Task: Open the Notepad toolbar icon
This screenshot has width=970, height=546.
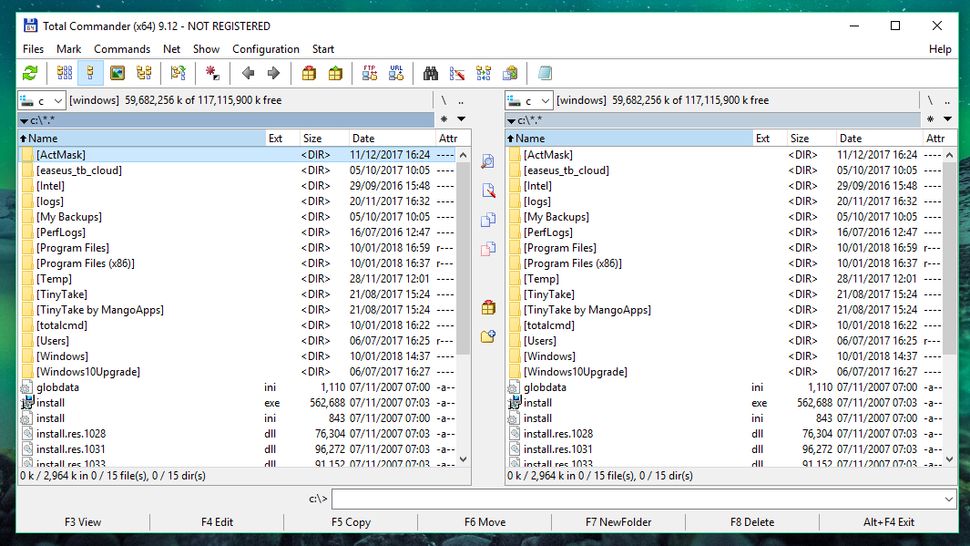Action: pos(544,73)
